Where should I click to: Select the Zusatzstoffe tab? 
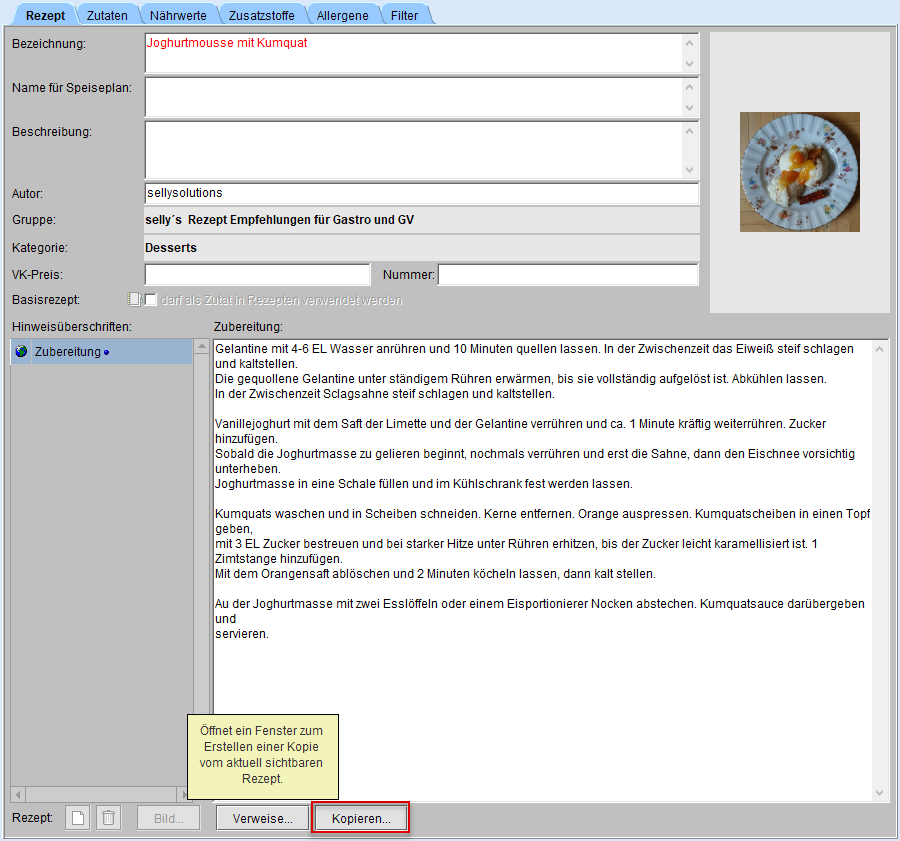[260, 15]
